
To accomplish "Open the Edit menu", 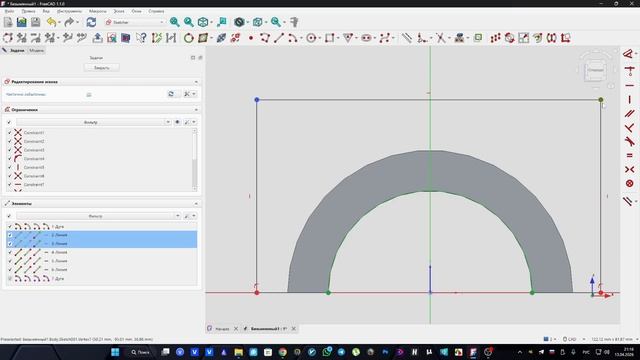I will (28, 11).
